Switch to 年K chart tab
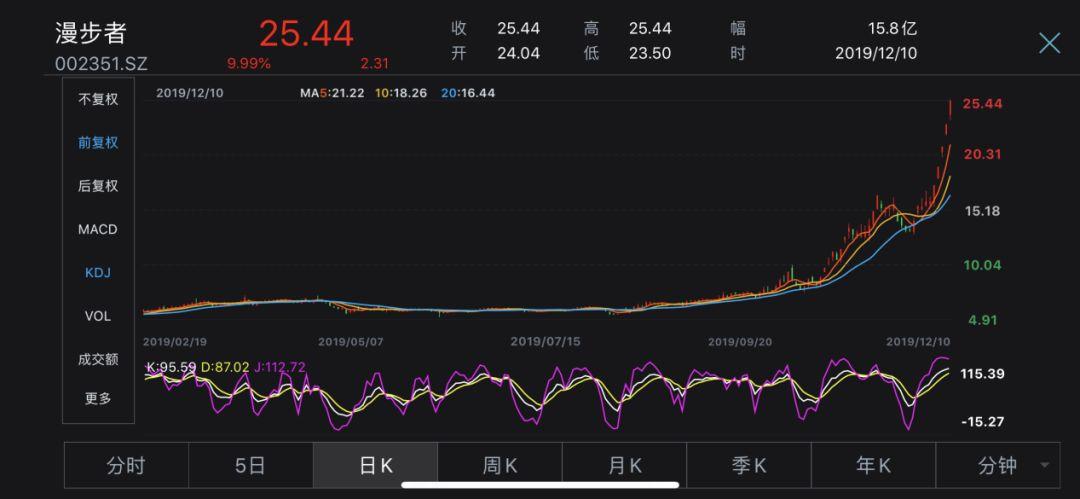 point(874,466)
